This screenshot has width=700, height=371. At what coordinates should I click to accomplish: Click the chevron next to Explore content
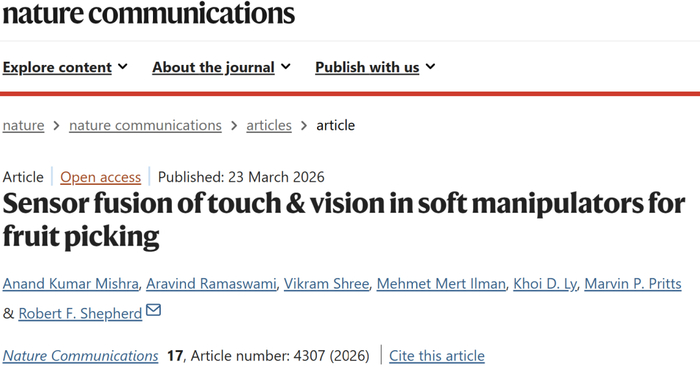tap(123, 67)
